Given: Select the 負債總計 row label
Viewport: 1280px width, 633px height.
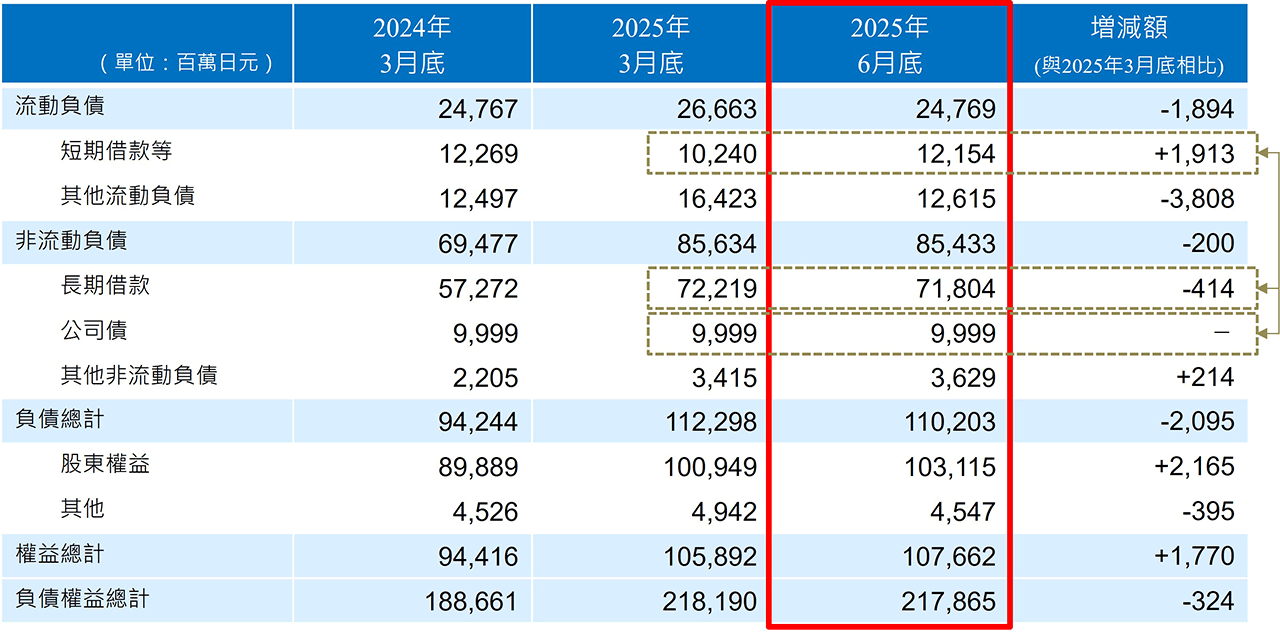Looking at the screenshot, I should pos(58,420).
